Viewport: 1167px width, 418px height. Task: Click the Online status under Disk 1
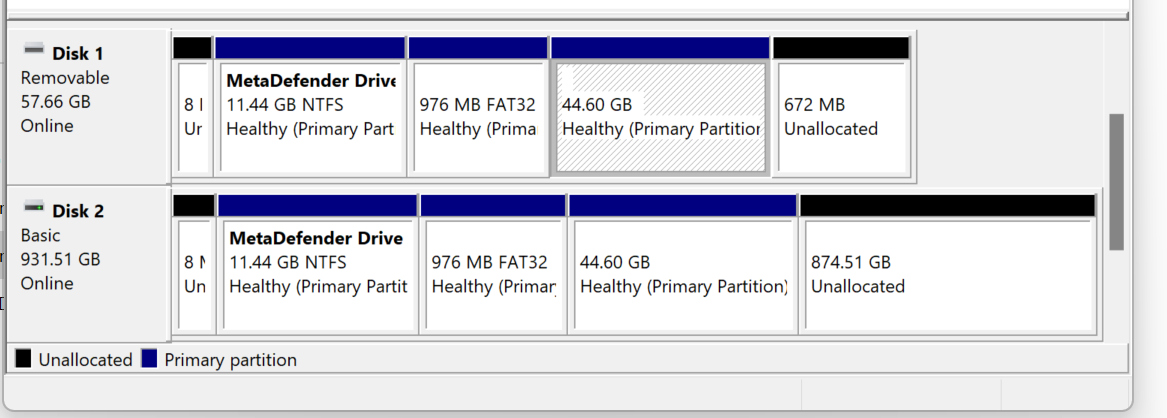47,126
